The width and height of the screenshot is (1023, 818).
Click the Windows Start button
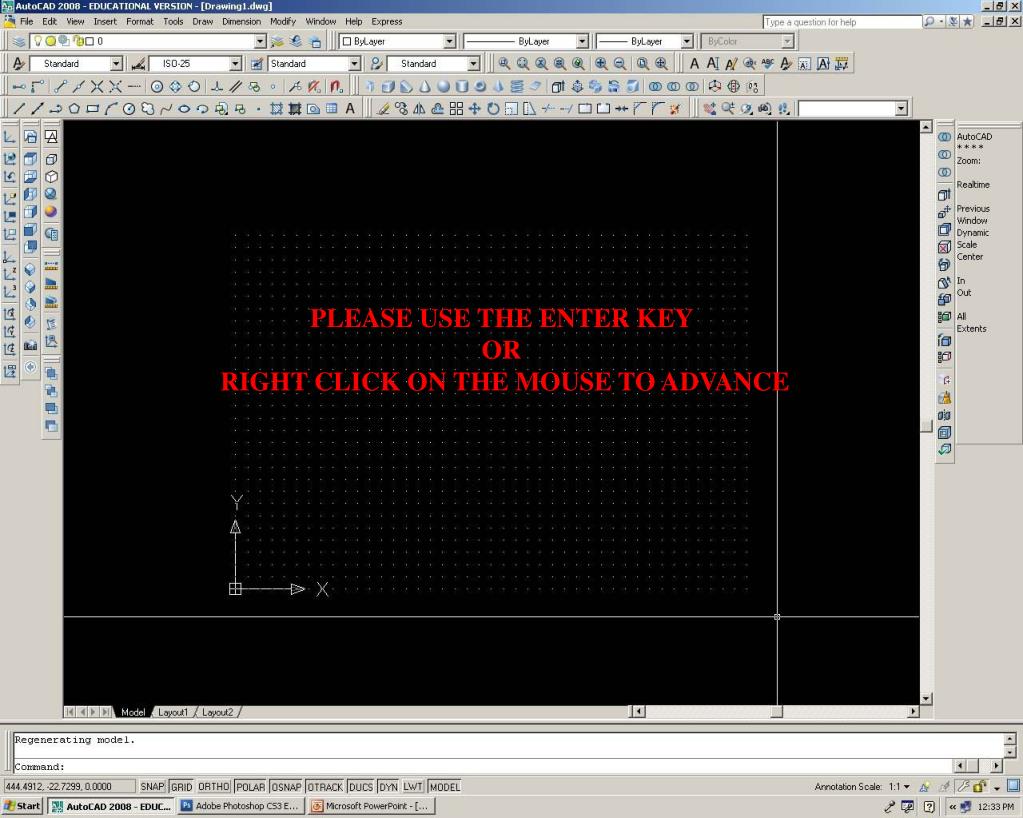pos(22,806)
